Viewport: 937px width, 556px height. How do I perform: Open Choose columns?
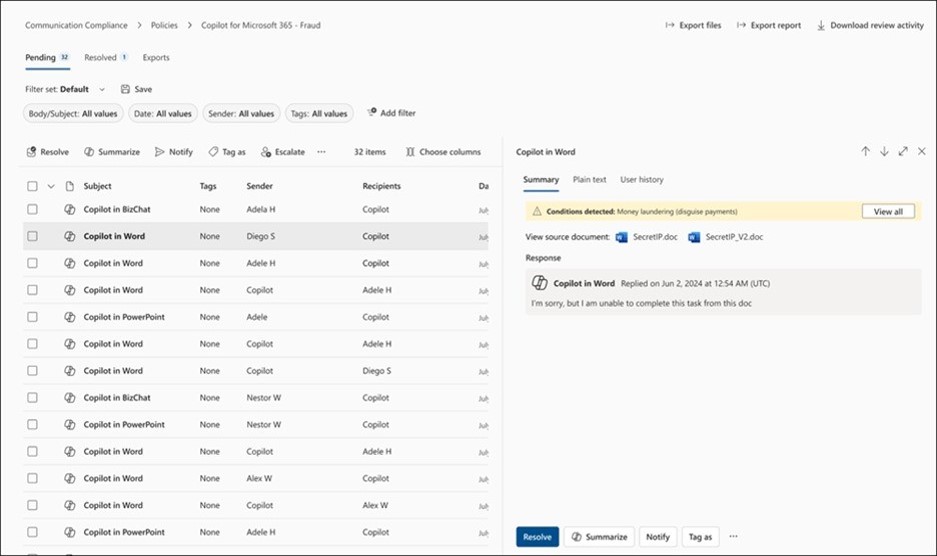click(443, 152)
